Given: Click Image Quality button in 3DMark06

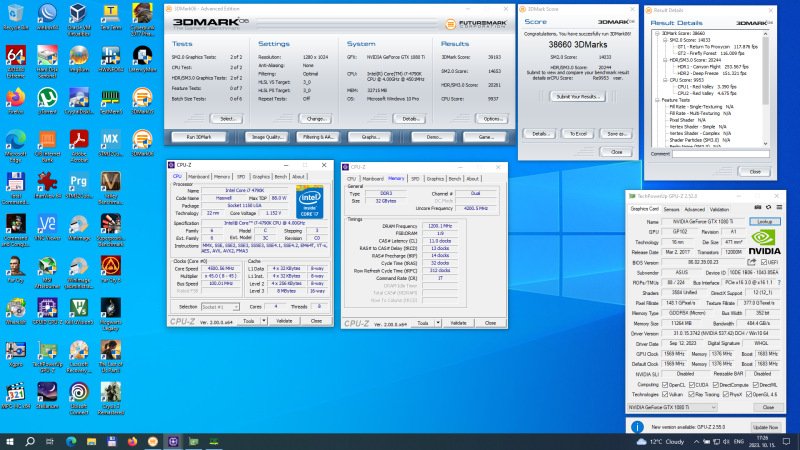Looking at the screenshot, I should click(x=267, y=137).
